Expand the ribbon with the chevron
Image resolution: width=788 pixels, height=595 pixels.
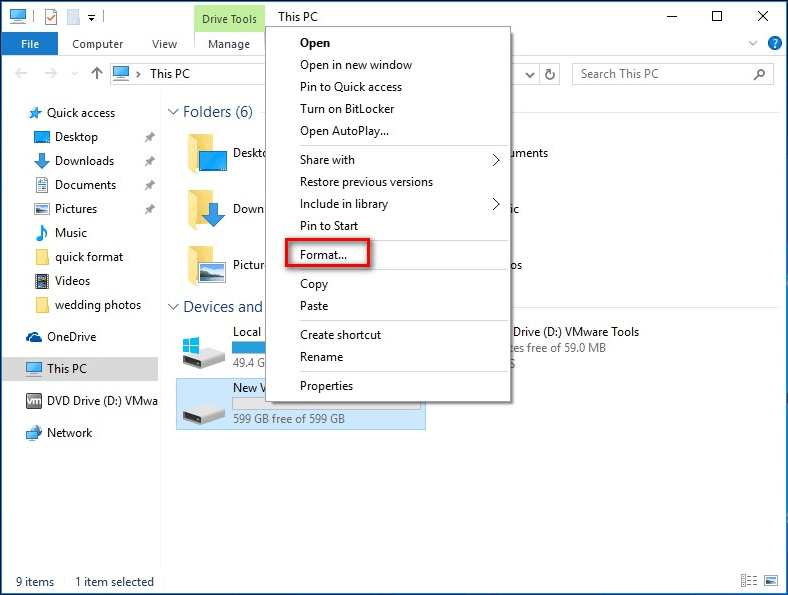coord(752,43)
